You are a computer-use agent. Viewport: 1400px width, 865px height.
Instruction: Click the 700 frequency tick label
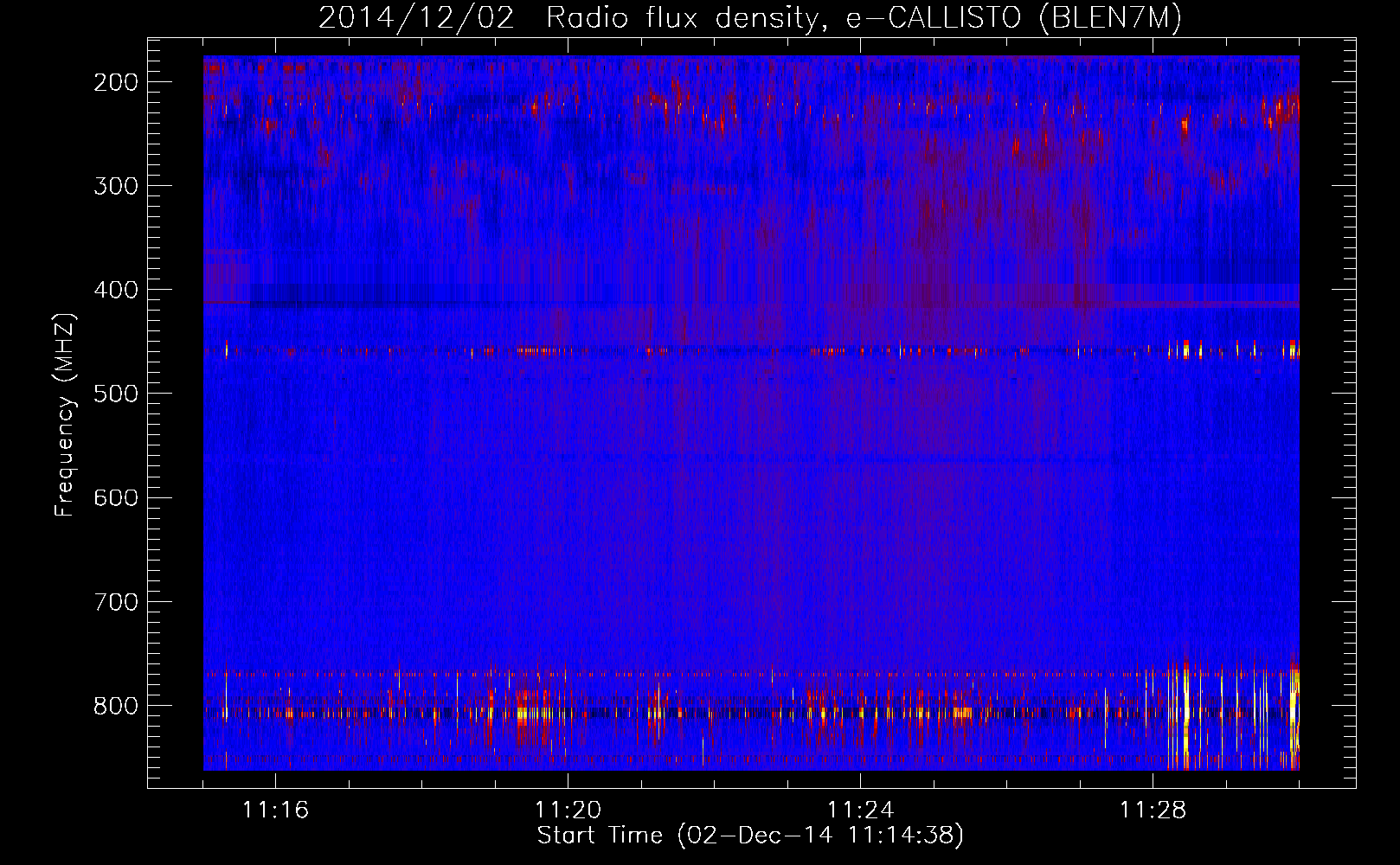(115, 602)
